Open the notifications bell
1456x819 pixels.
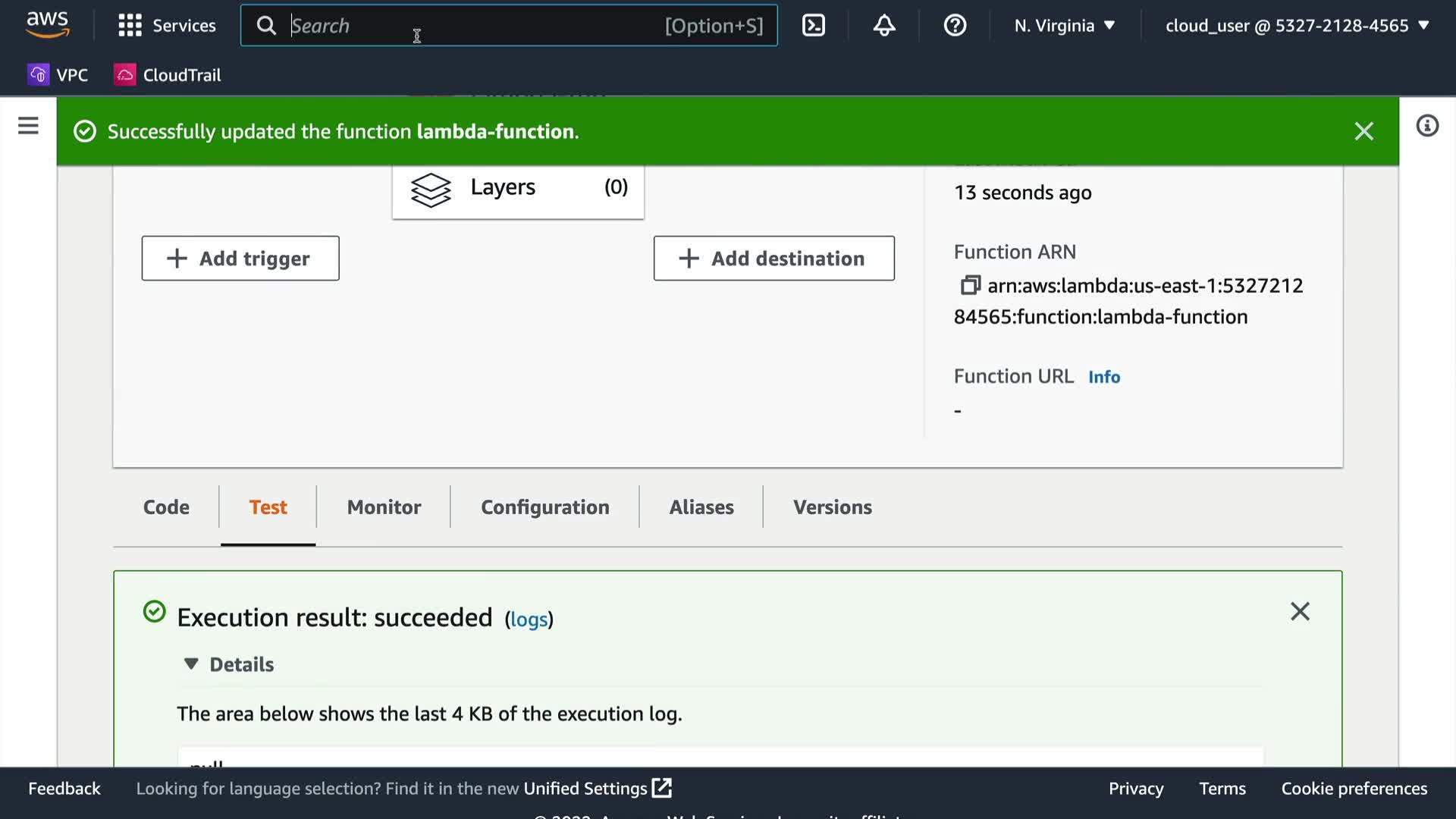click(883, 25)
